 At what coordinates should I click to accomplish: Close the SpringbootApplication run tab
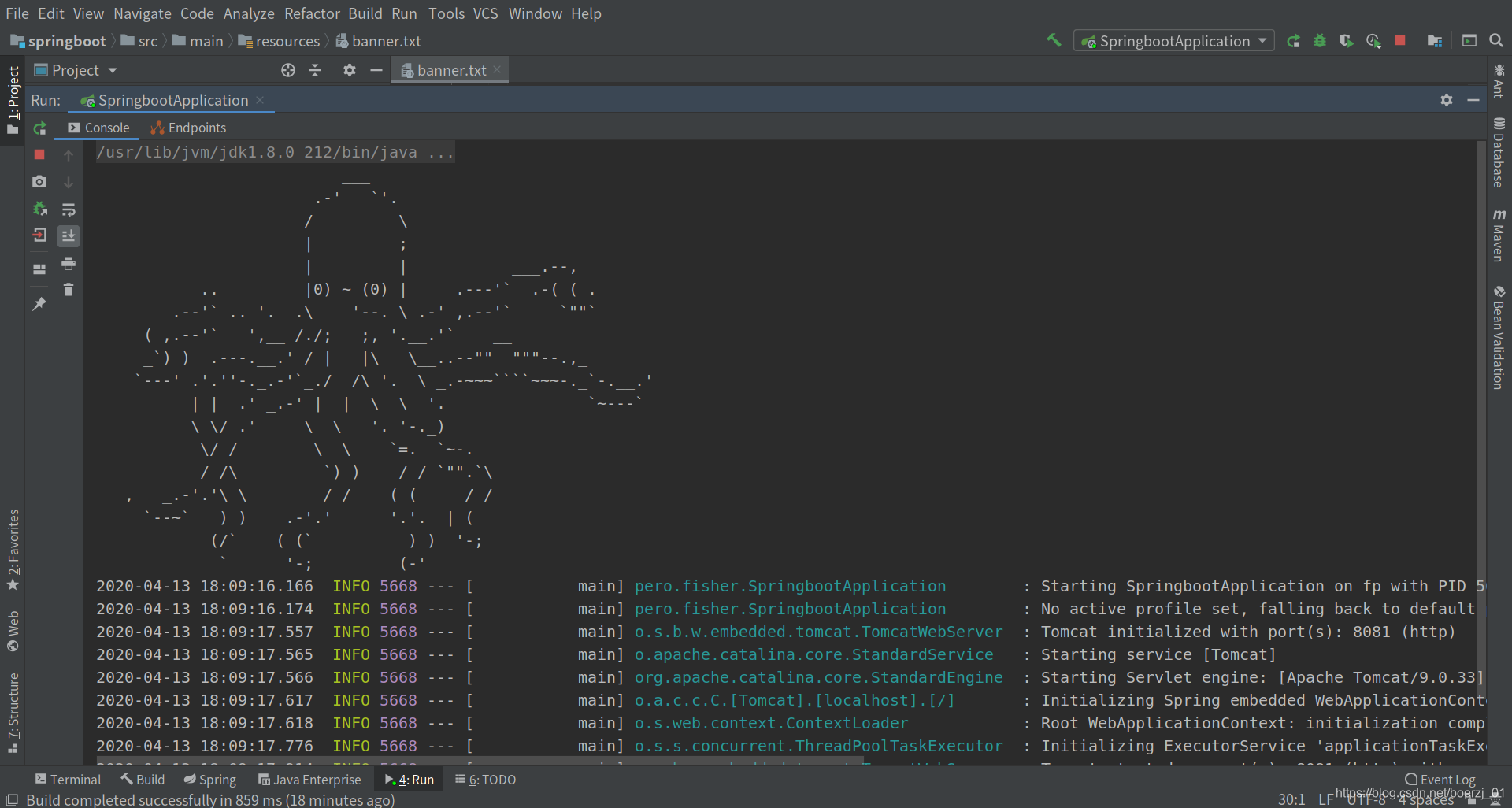[x=260, y=100]
